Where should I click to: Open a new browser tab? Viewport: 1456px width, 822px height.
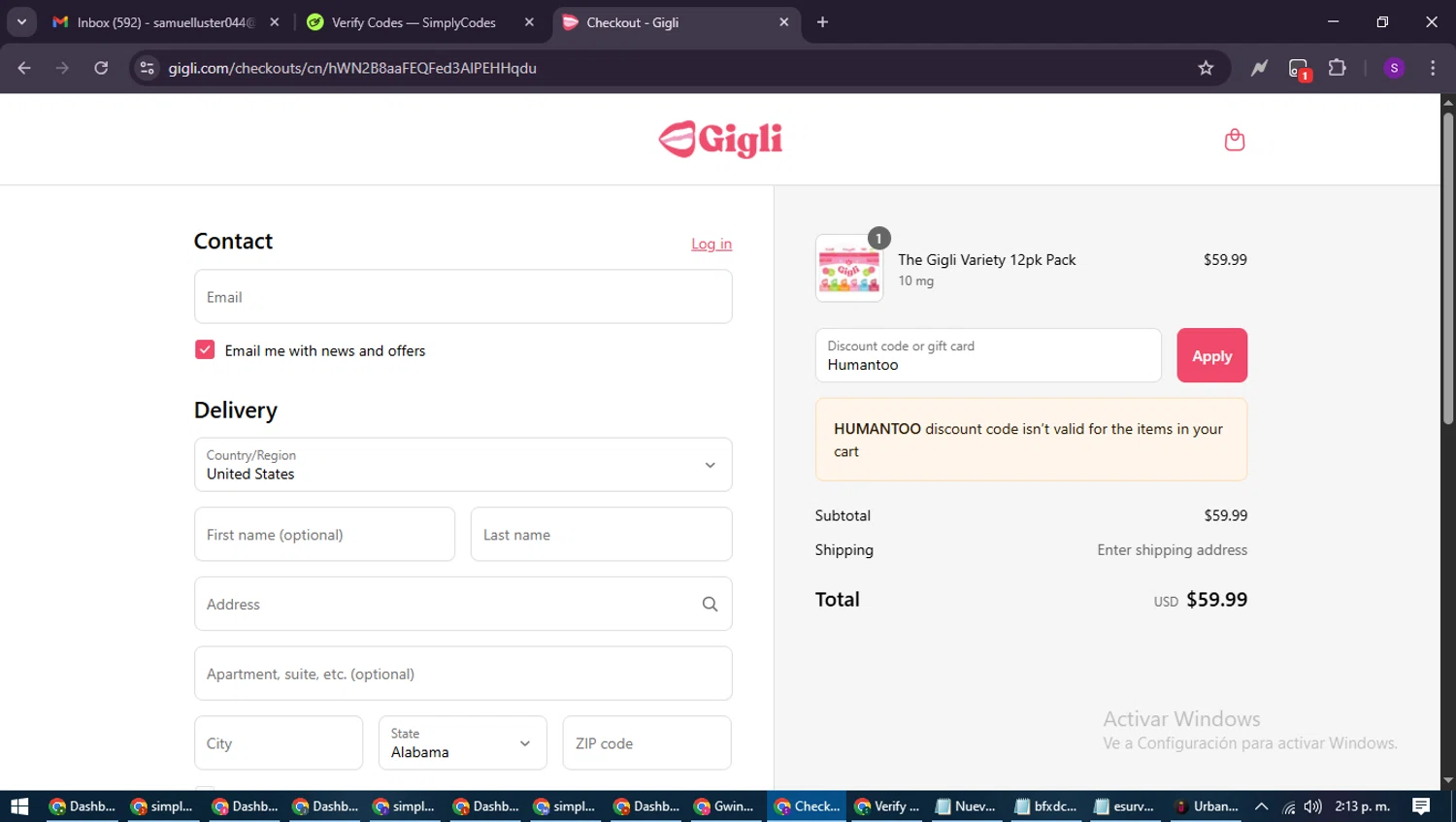822,22
